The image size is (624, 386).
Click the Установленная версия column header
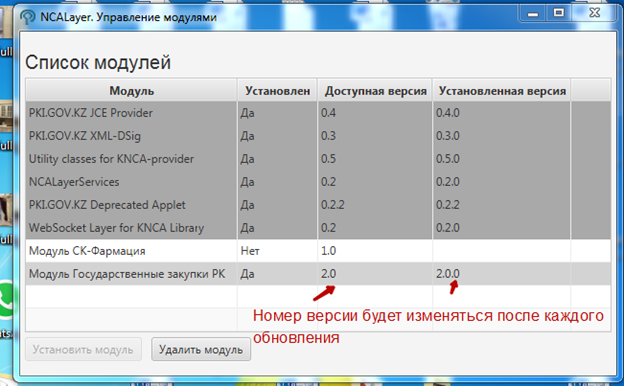click(x=502, y=91)
